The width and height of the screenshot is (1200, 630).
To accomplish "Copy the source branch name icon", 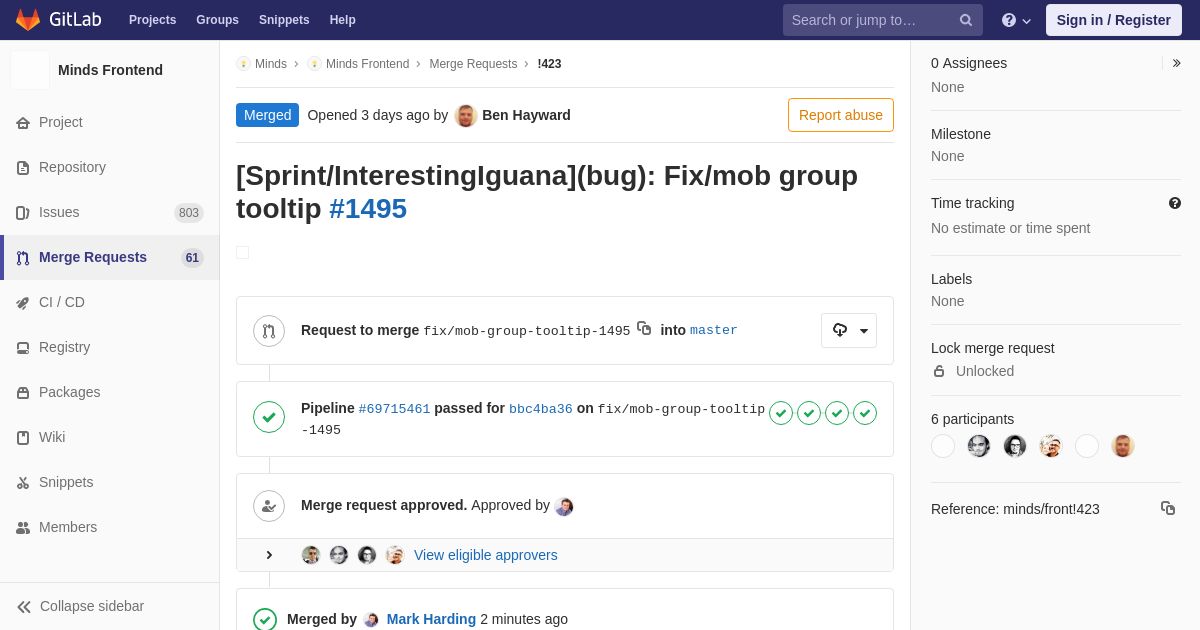I will (x=644, y=329).
